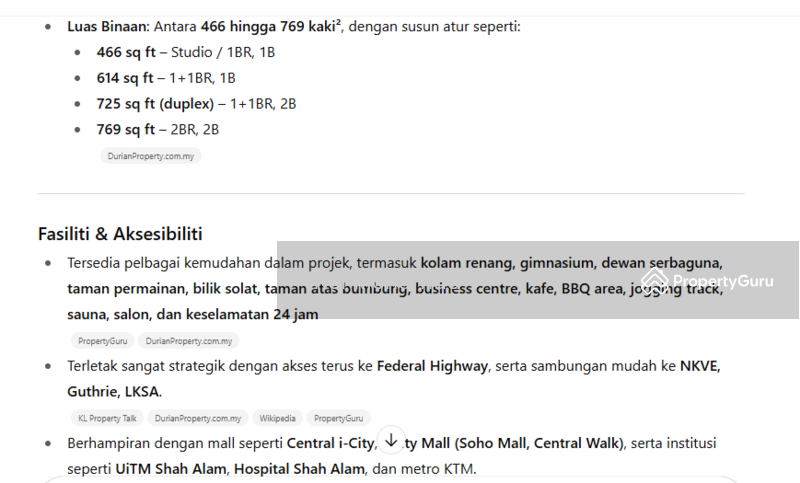This screenshot has height=483, width=800.
Task: Open DurianProperty.com.my source below 769 sq ft
Action: point(151,156)
